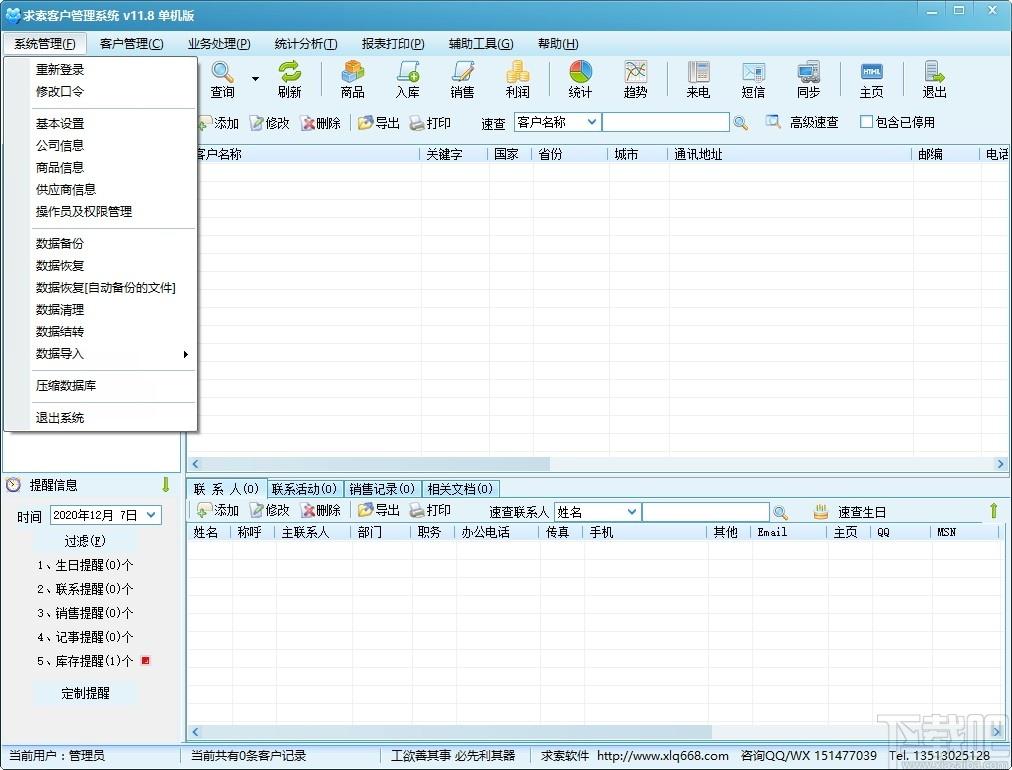Open the 客户管理(C) menu
Screen dimensions: 1012x770
point(132,43)
